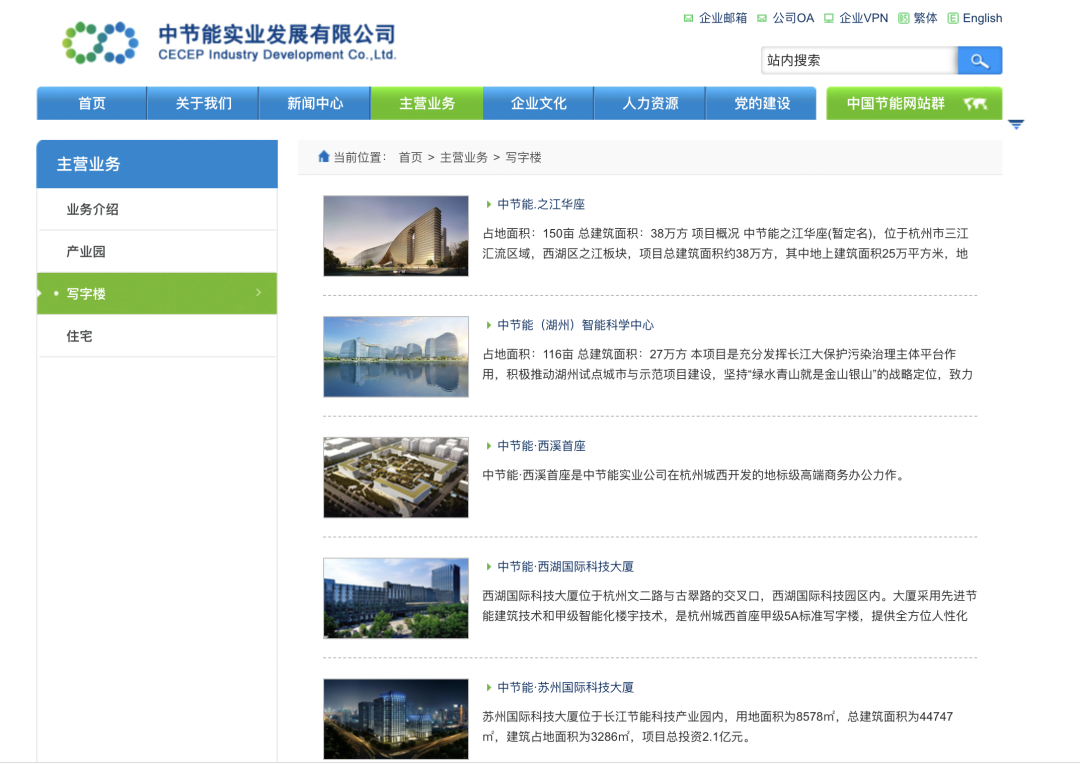Viewport: 1080px width, 764px height.
Task: Click the envelope icon beside 公司OA
Action: pos(762,19)
